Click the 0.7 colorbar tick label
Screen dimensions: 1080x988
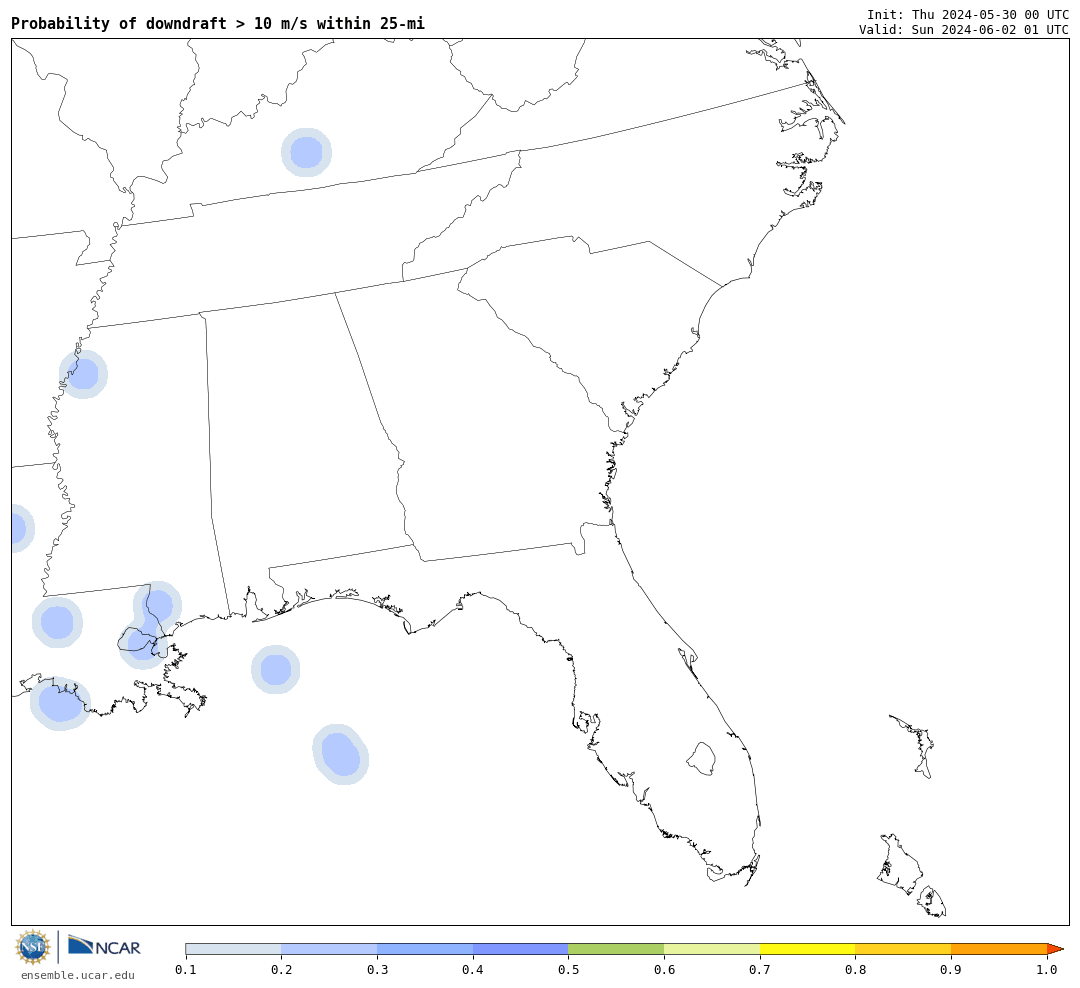(x=760, y=970)
